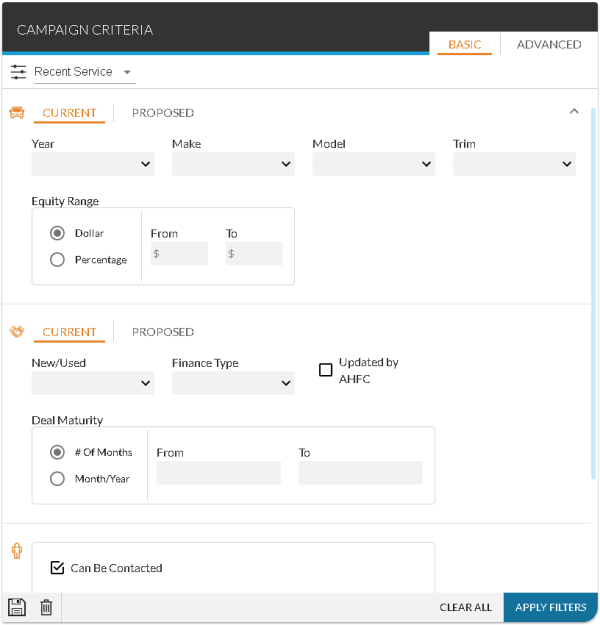Click the Equity Range From field

[x=179, y=254]
